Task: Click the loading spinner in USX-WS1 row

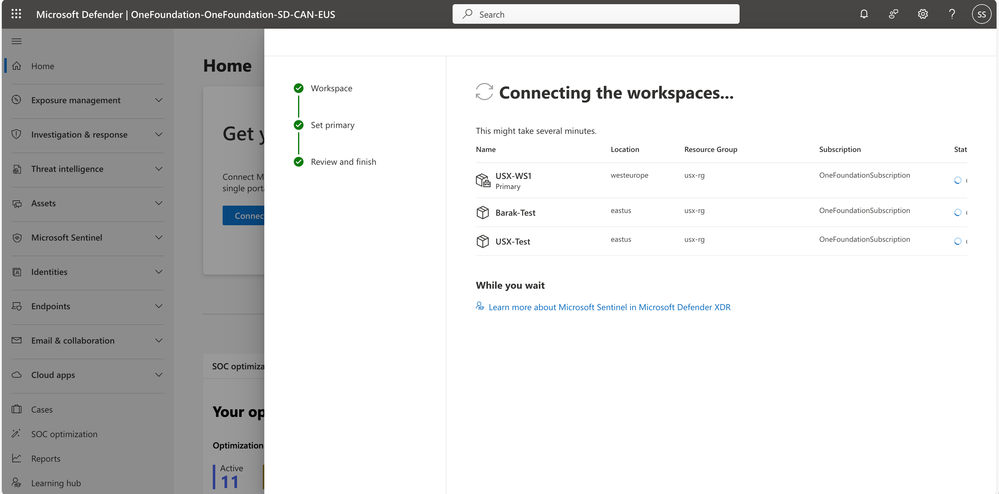Action: [x=958, y=180]
